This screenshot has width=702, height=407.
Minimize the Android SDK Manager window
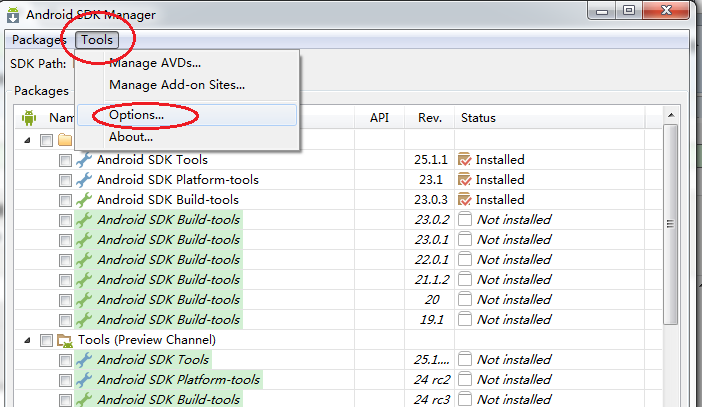[x=602, y=11]
